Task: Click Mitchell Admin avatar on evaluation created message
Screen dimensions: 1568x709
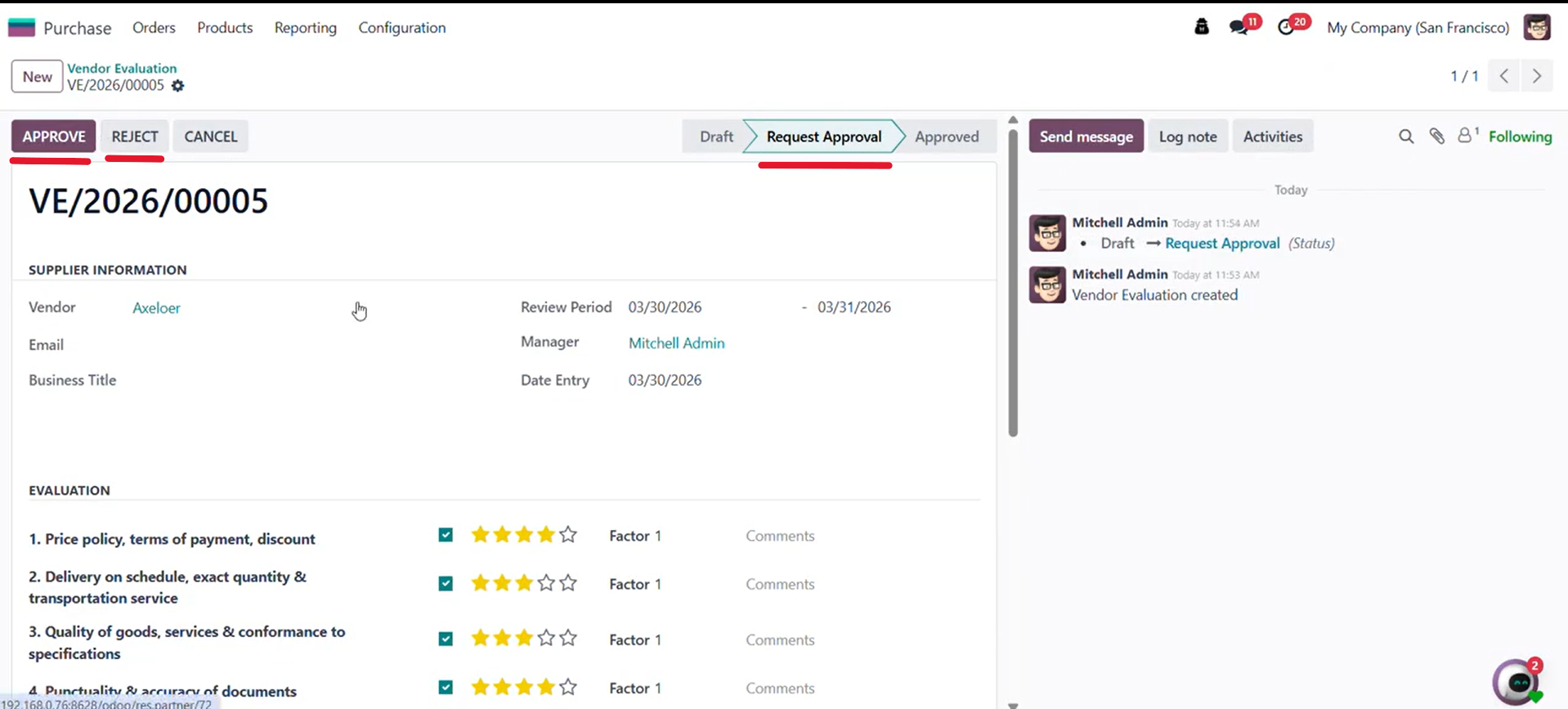Action: tap(1047, 285)
